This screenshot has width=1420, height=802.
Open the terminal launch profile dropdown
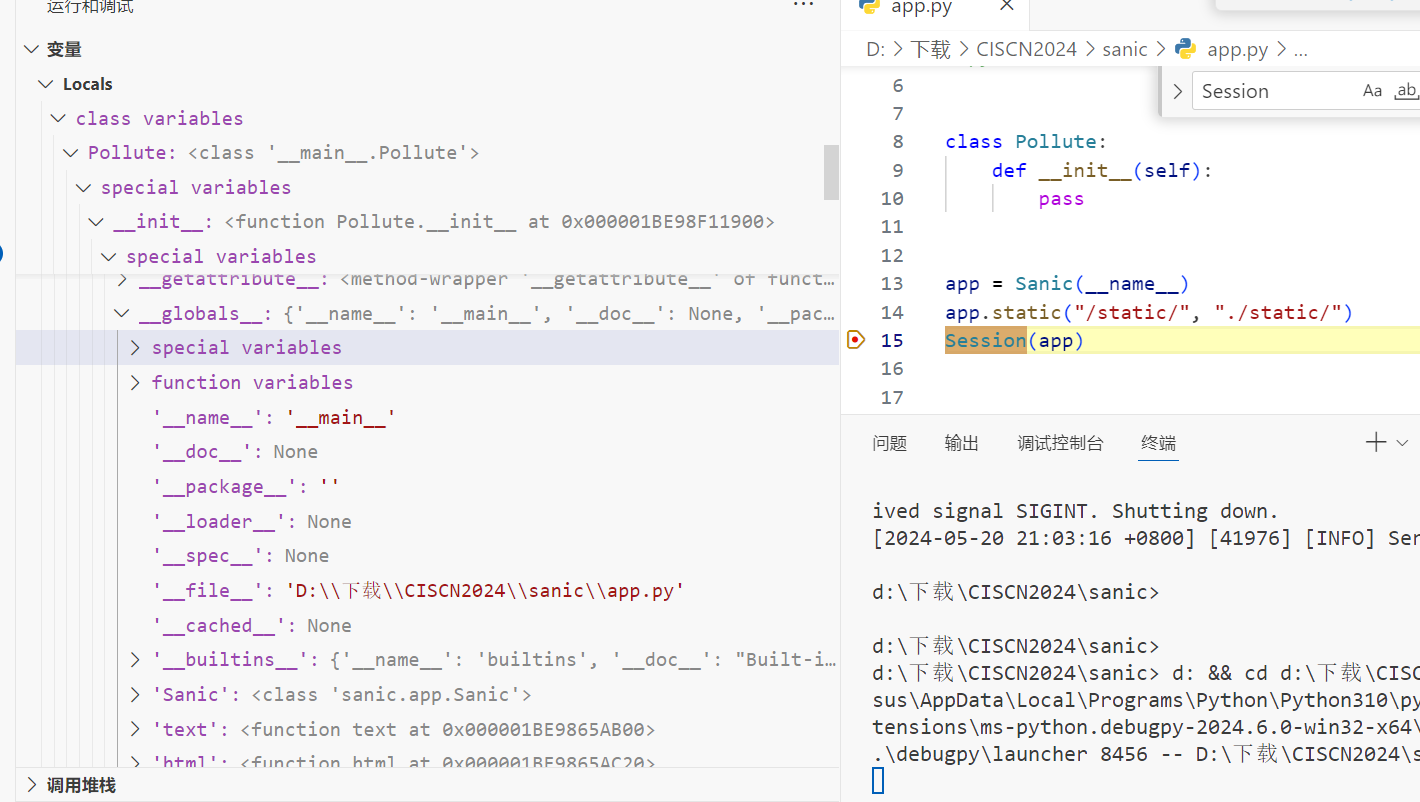[1402, 442]
